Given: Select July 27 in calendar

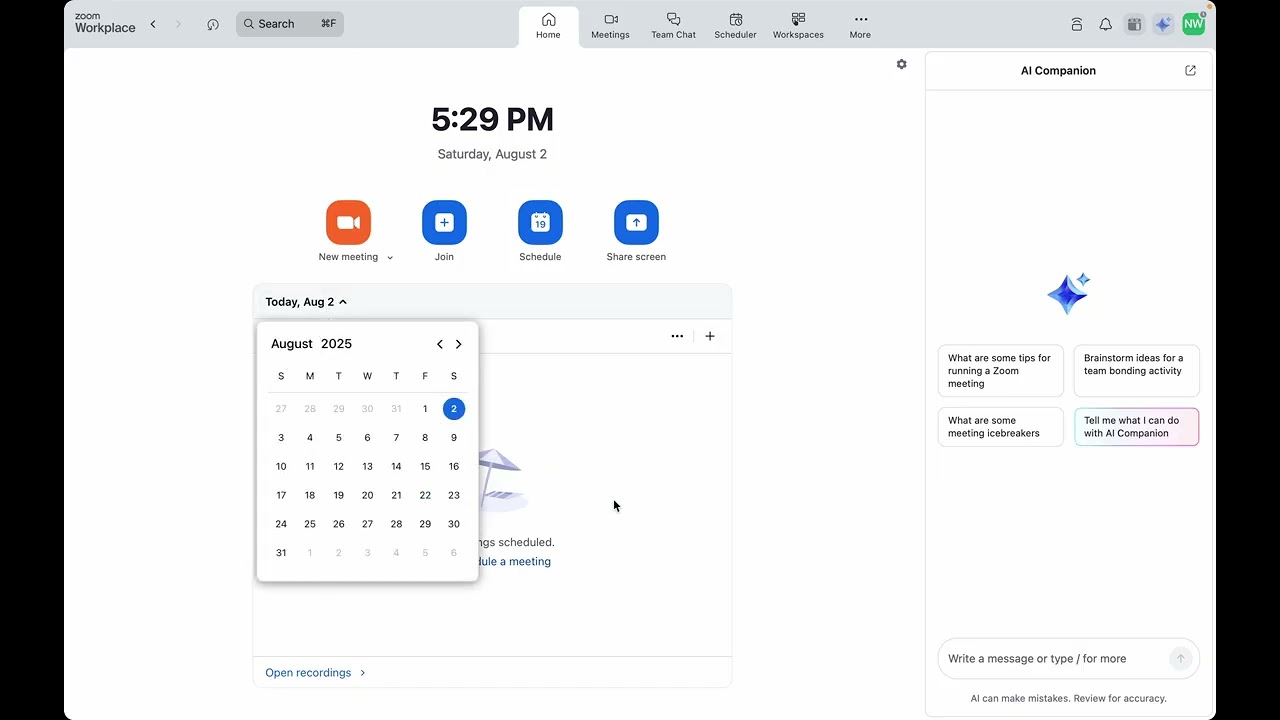Looking at the screenshot, I should [281, 408].
